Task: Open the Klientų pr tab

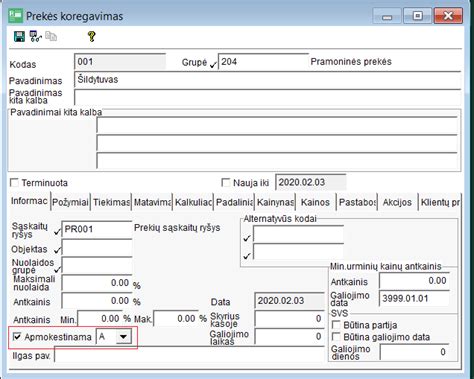Action: pyautogui.click(x=440, y=202)
